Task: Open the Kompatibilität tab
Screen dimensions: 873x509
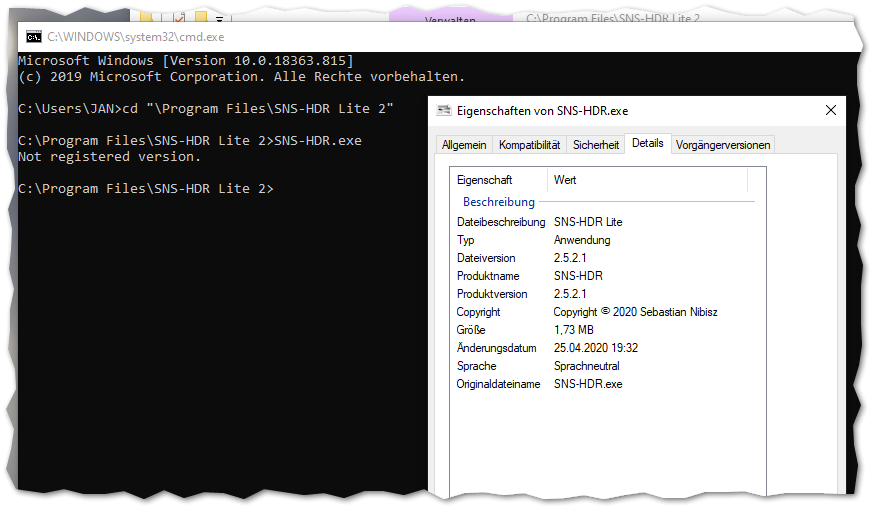Action: pyautogui.click(x=529, y=145)
